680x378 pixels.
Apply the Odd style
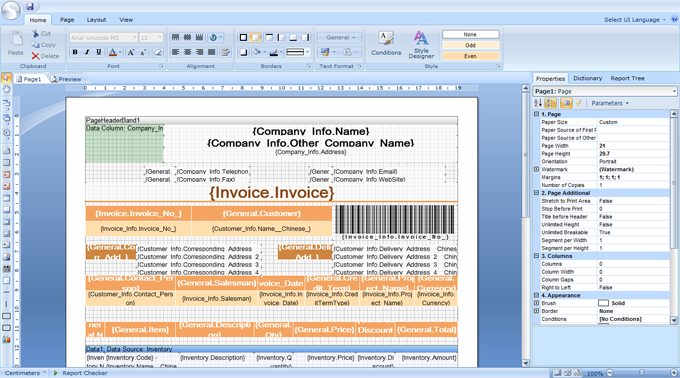tap(471, 45)
